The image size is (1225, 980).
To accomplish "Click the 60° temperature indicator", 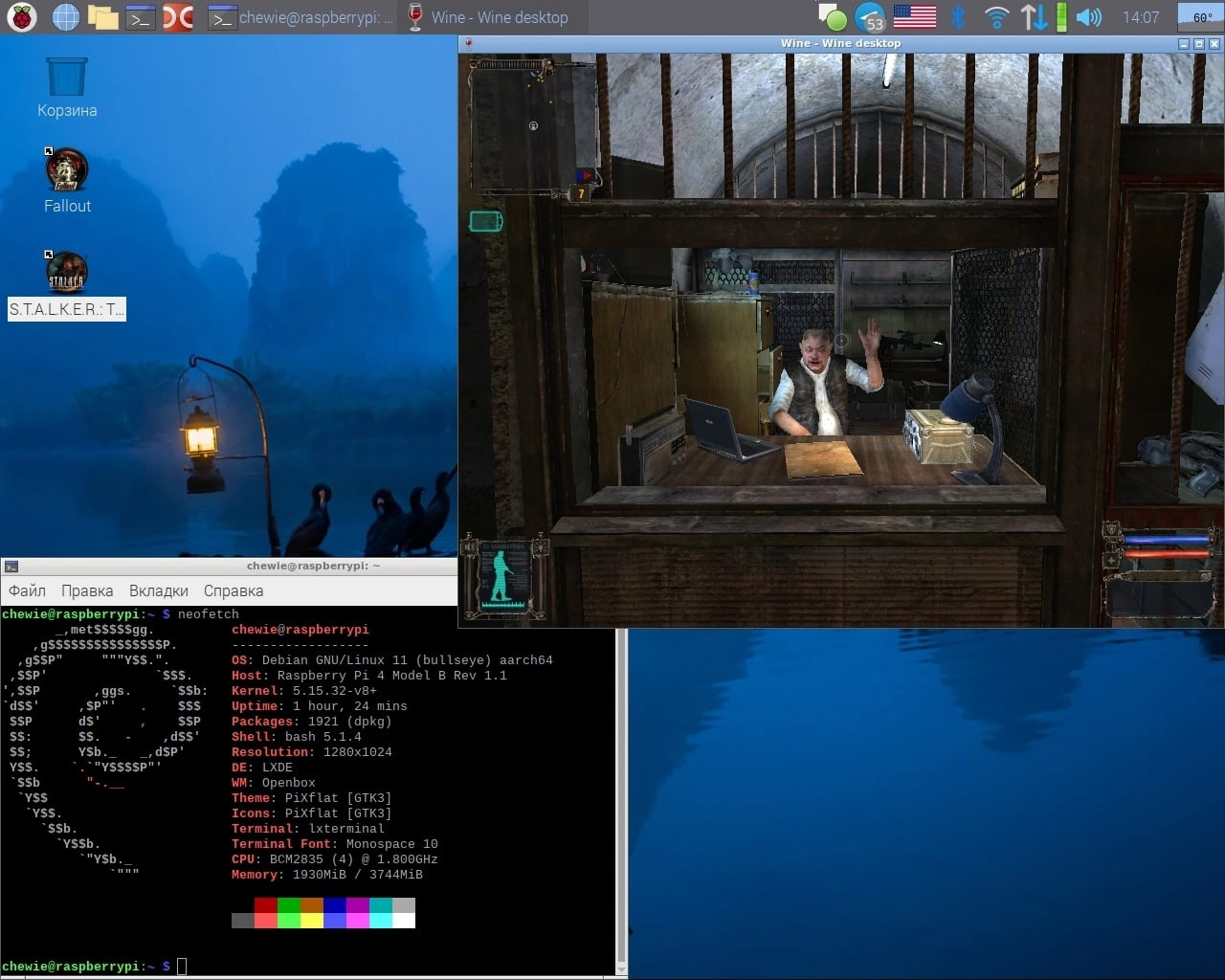I will [1202, 16].
